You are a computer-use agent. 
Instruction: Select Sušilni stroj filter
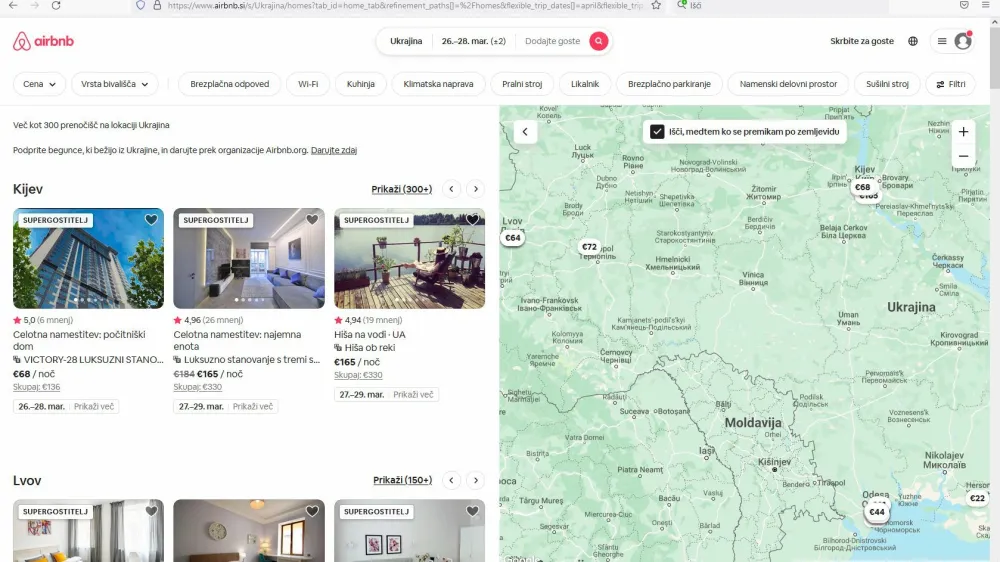[887, 84]
